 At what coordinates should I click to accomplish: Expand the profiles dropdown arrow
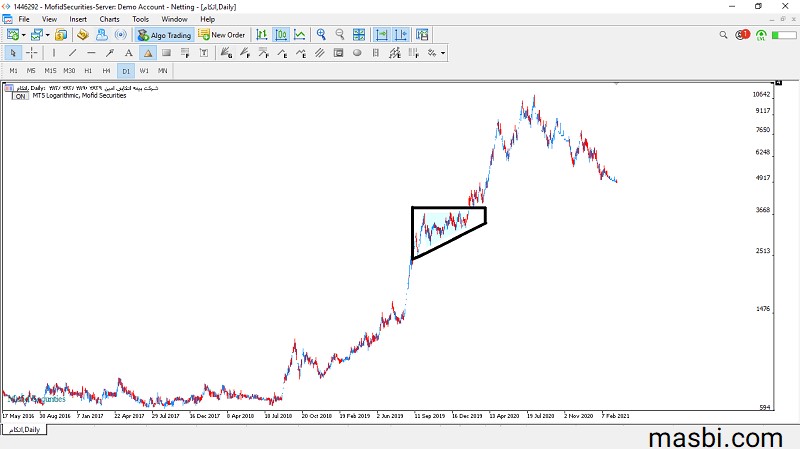(48, 35)
